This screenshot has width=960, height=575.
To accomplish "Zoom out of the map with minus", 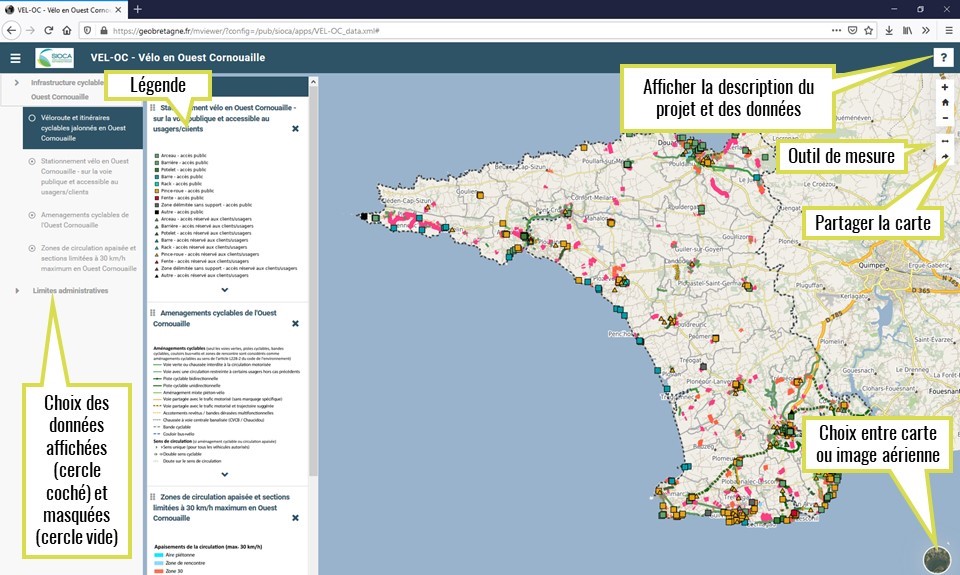I will pos(945,118).
